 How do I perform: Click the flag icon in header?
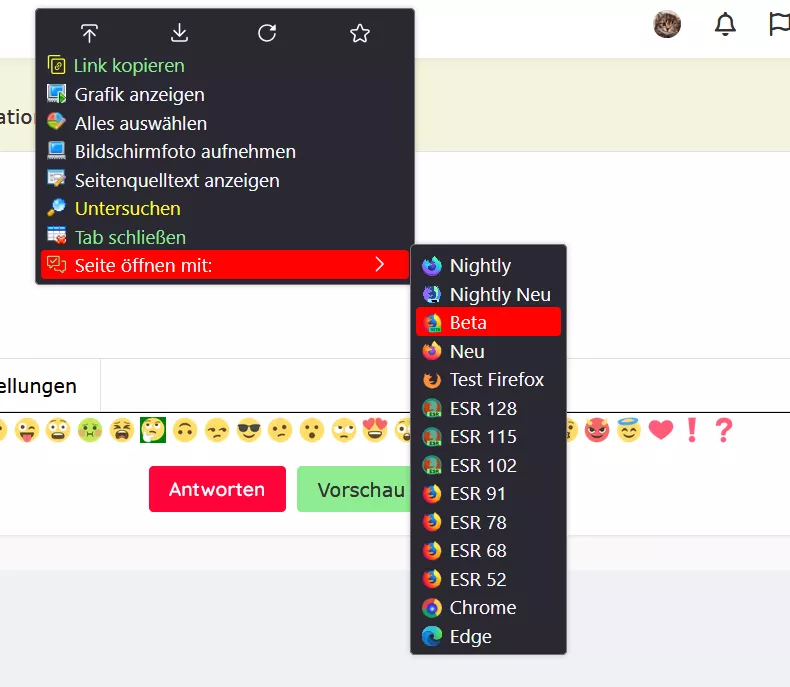tap(779, 24)
